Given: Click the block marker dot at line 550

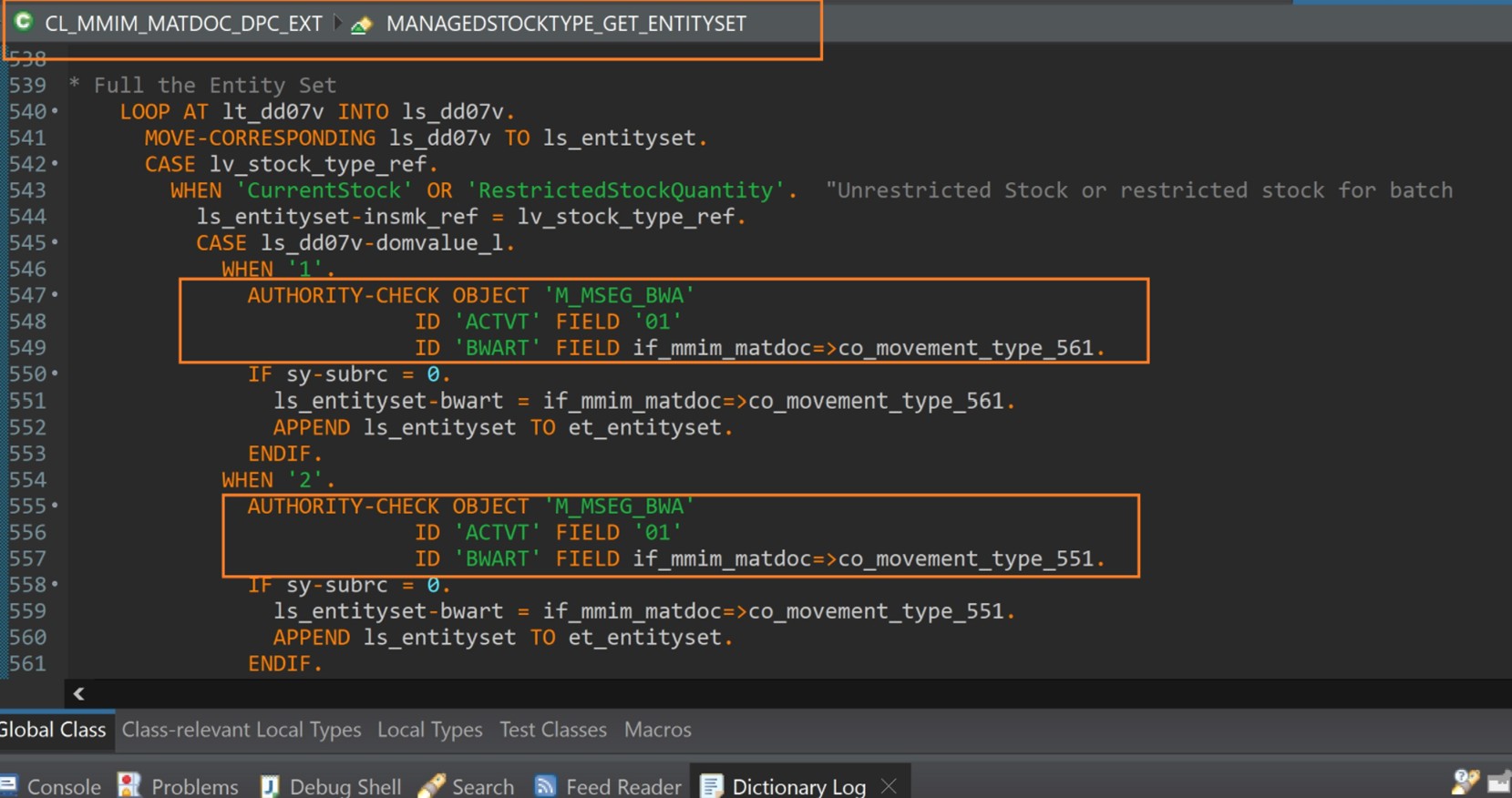Looking at the screenshot, I should [x=55, y=373].
